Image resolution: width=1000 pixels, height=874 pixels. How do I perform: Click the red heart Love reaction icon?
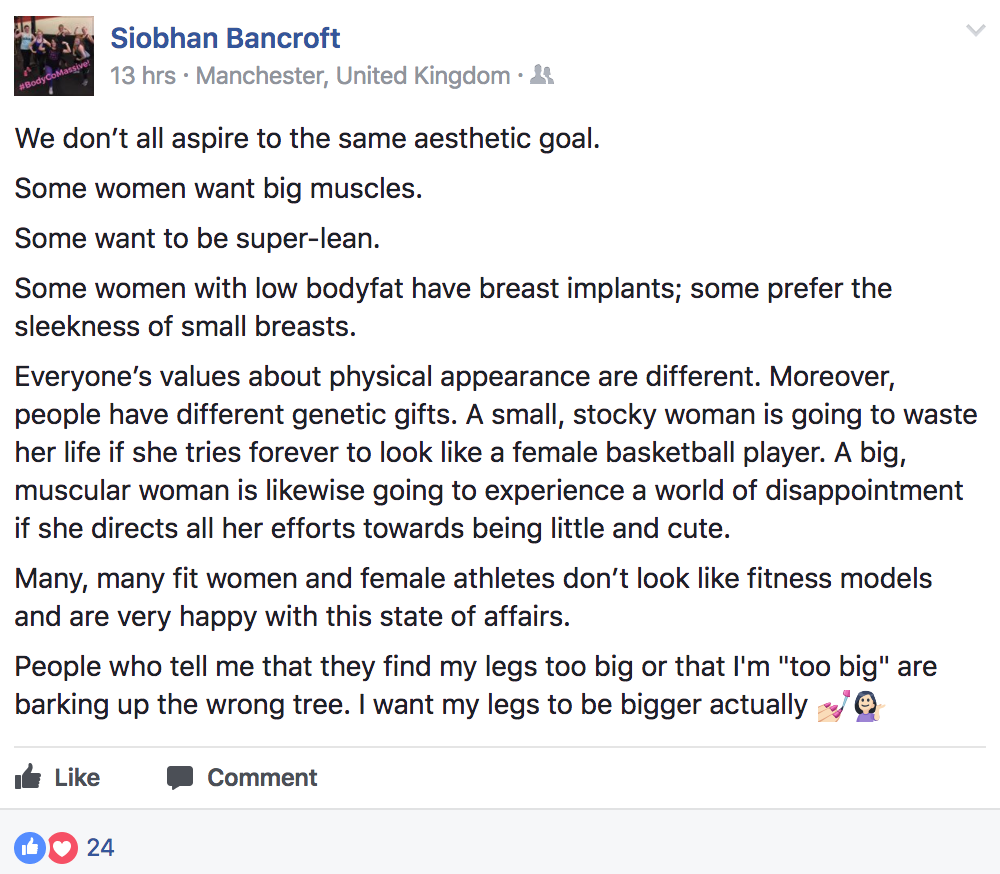pos(62,848)
